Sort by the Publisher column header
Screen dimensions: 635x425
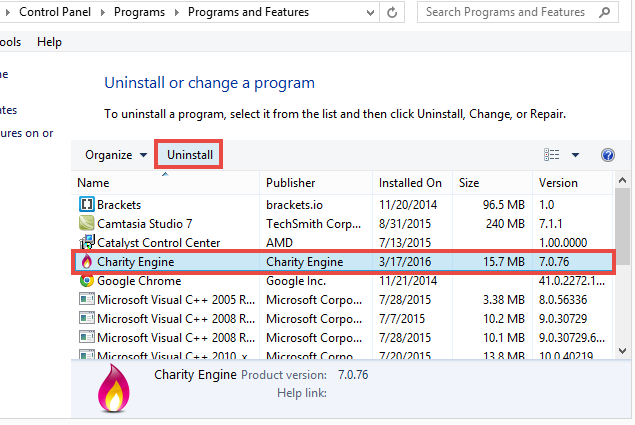(x=316, y=183)
